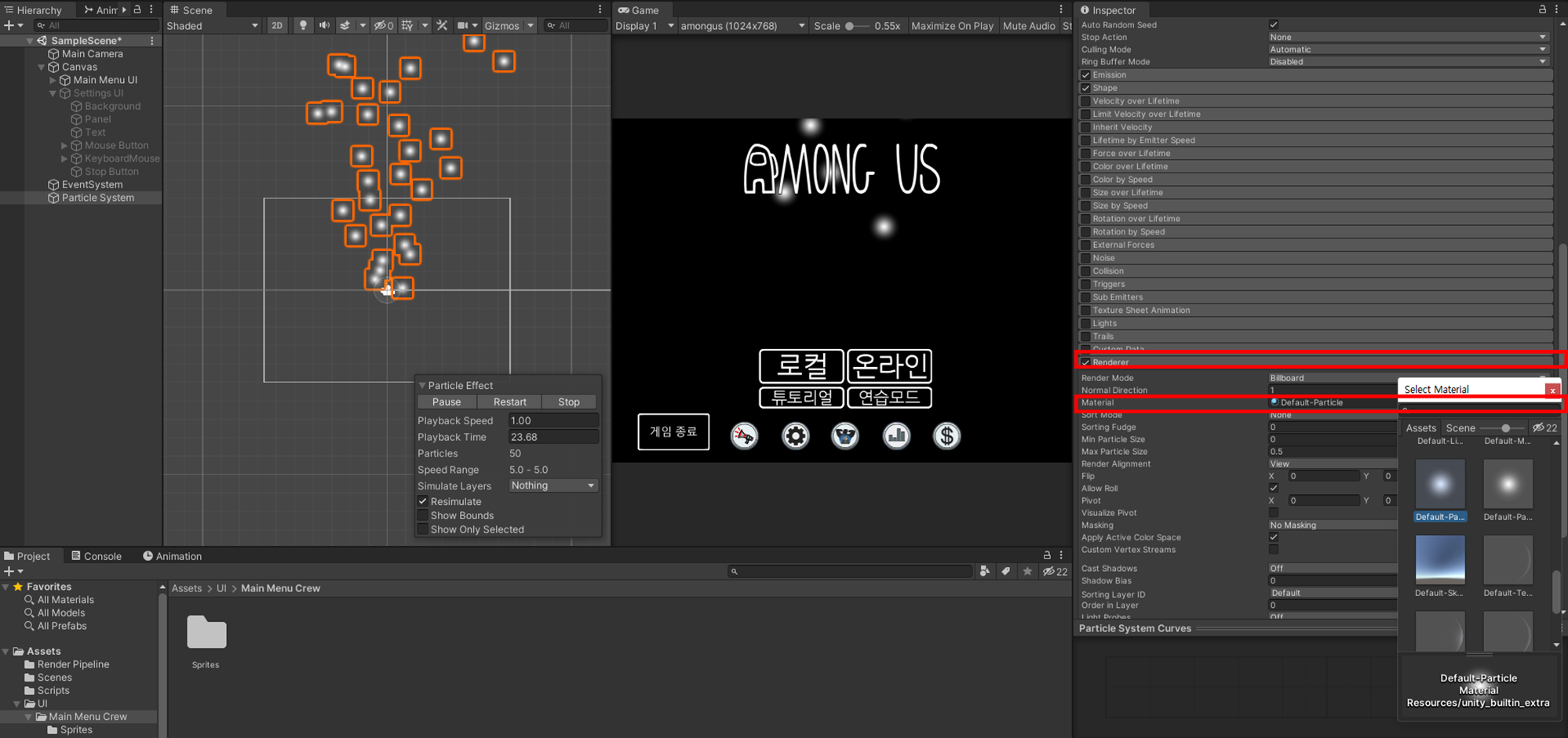1568x738 pixels.
Task: Check Show Only Selected checkbox
Action: pos(423,529)
